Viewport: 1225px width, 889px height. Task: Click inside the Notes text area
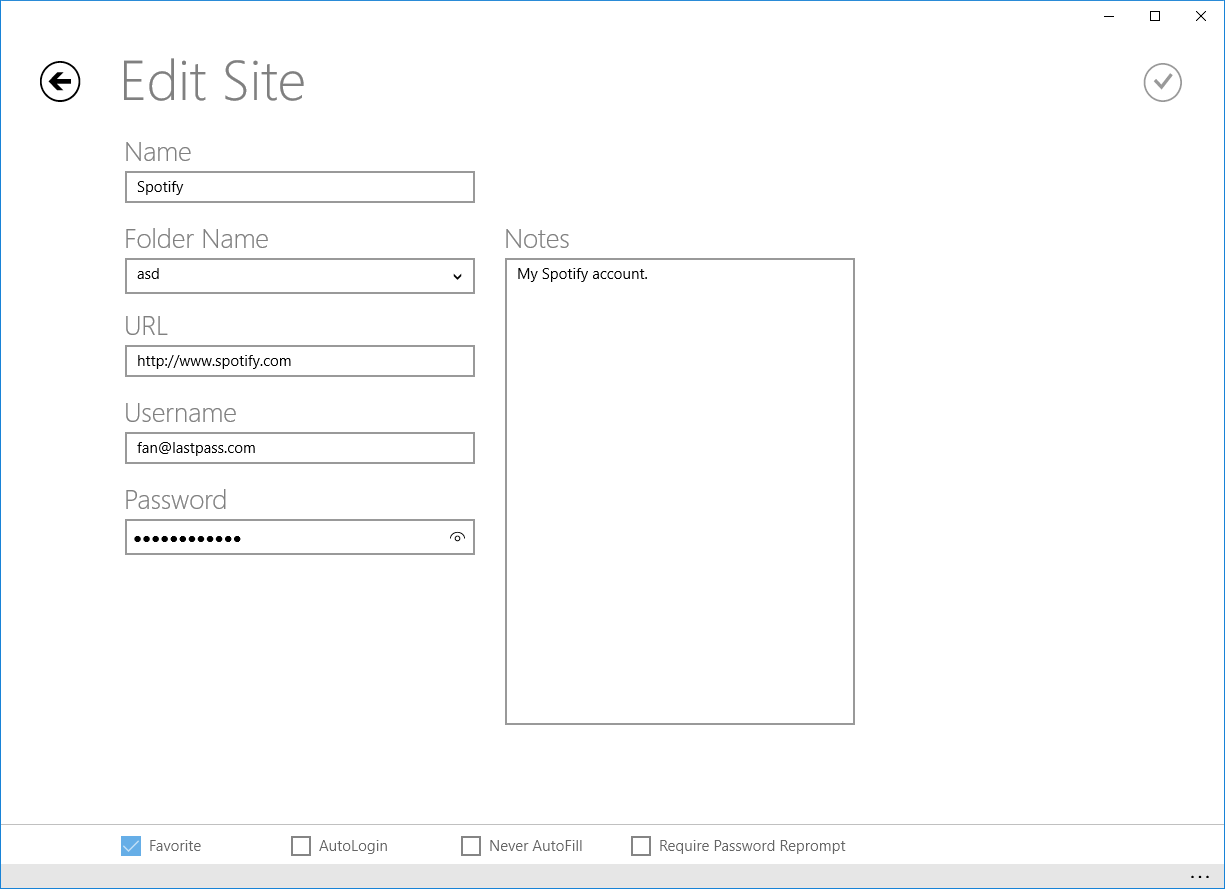coord(679,490)
